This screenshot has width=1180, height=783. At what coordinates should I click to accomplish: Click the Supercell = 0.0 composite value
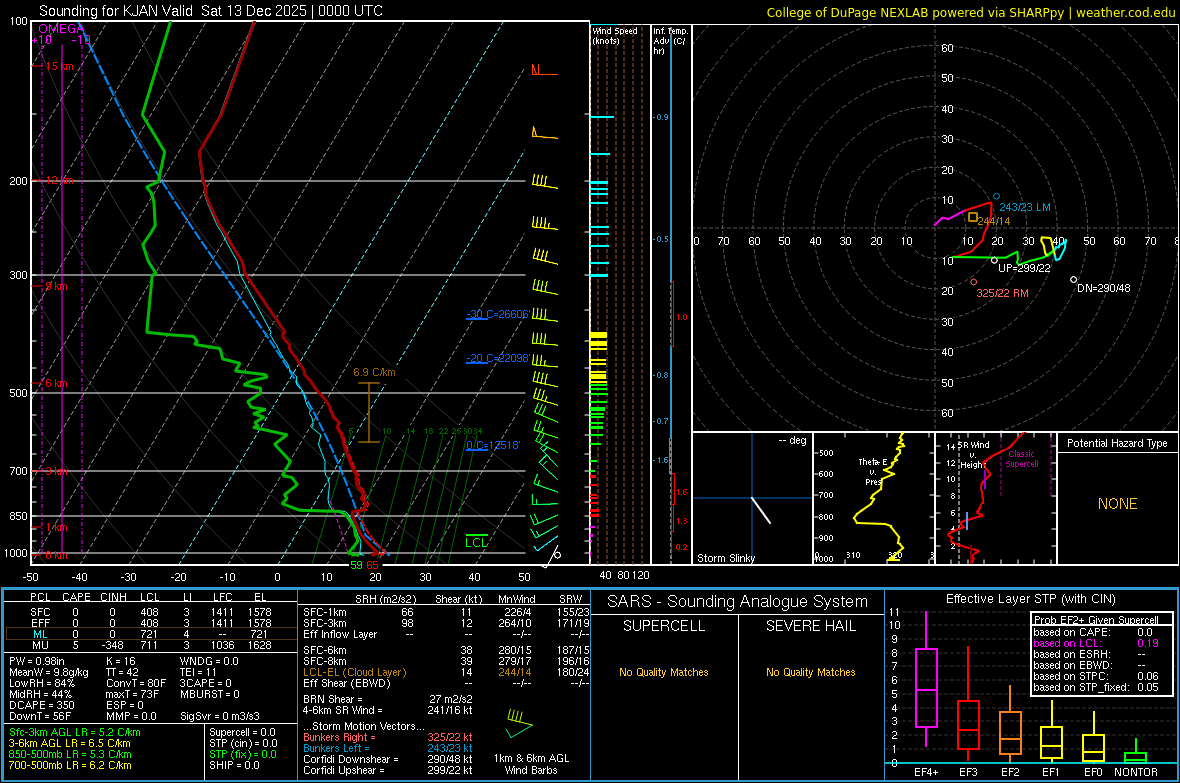(242, 732)
